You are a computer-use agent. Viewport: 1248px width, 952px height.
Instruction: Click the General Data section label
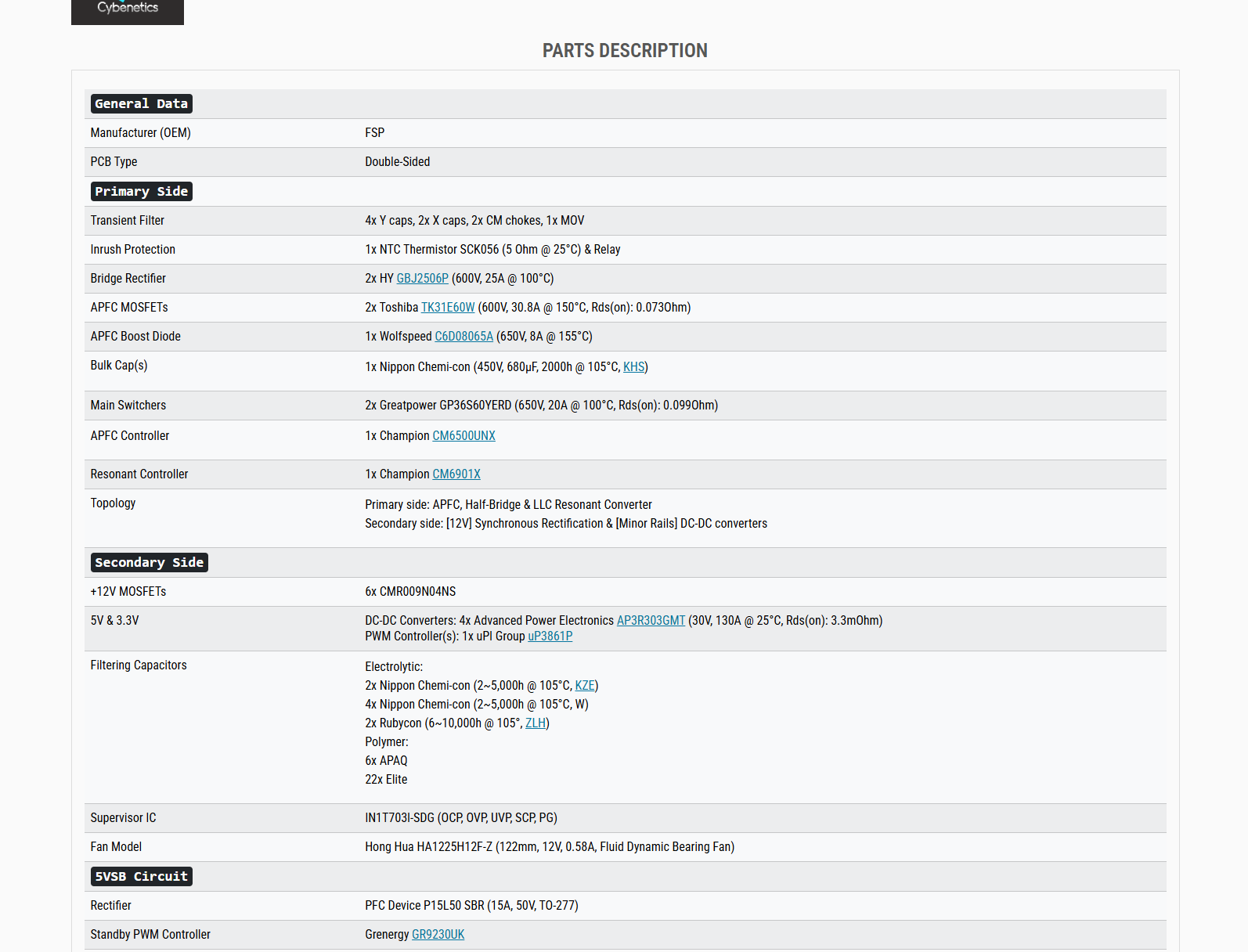coord(141,104)
